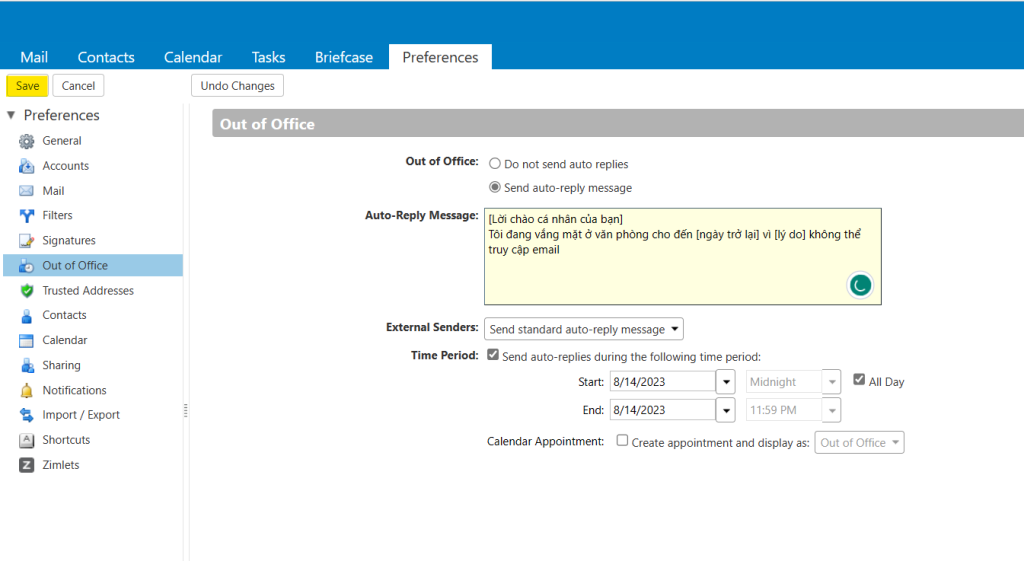The image size is (1024, 561).
Task: Switch to the Calendar tab
Action: pos(193,57)
